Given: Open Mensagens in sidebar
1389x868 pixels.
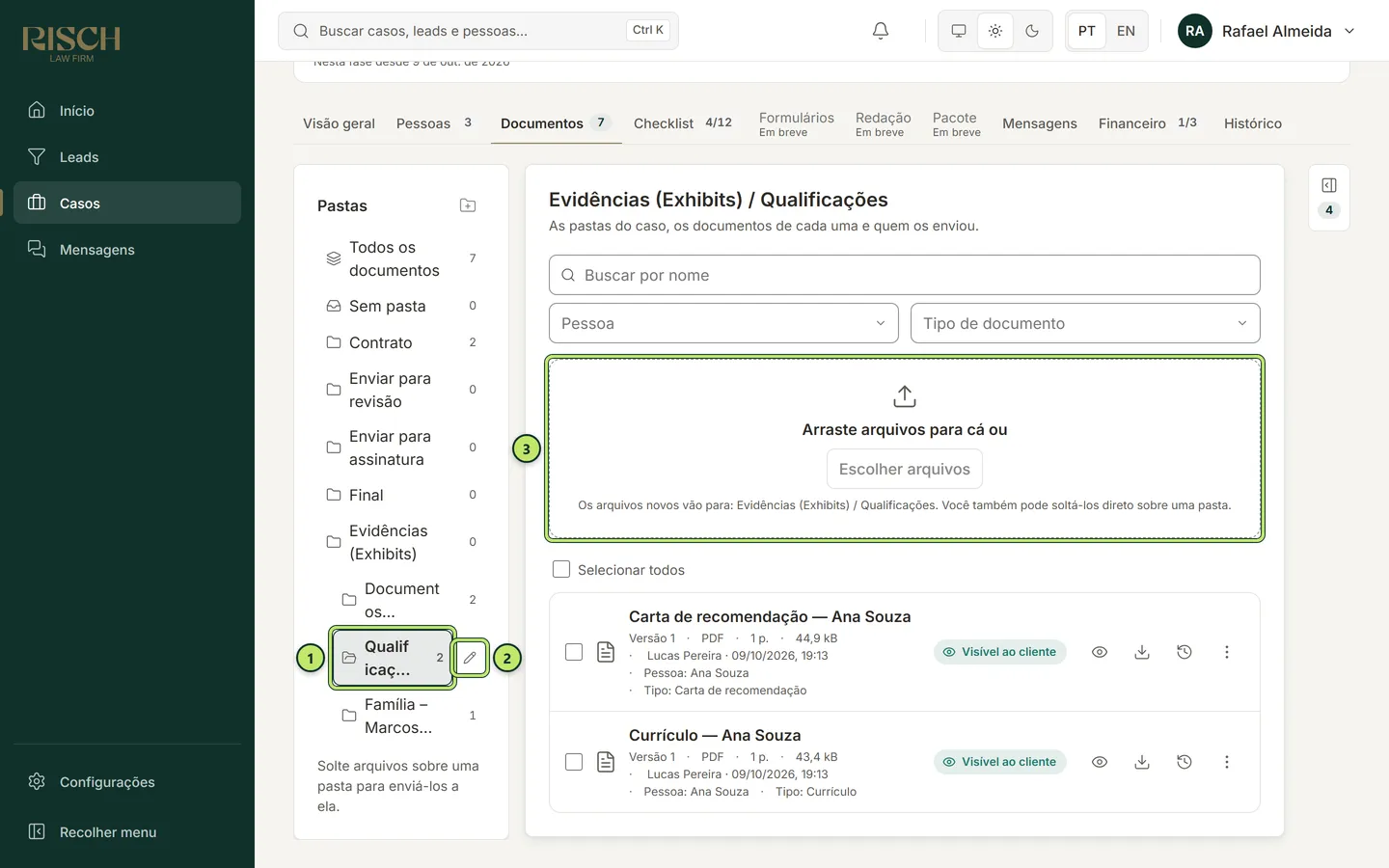Looking at the screenshot, I should pos(127,250).
